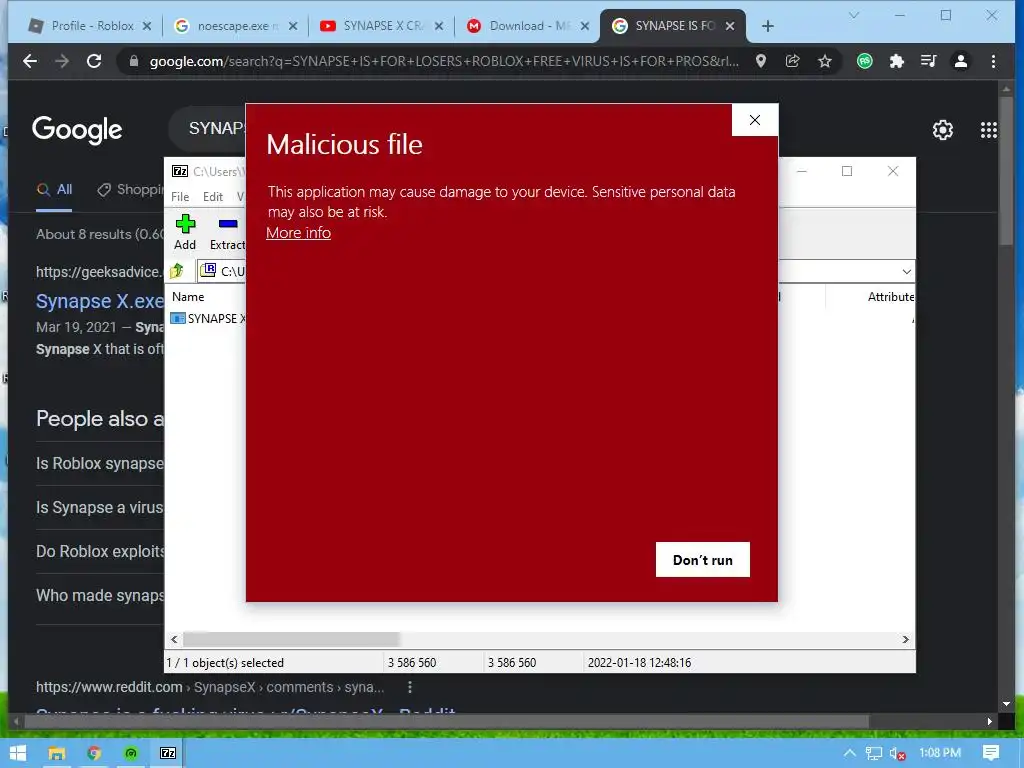Expand the 'Who made synapse' question
This screenshot has height=768, width=1024.
point(100,596)
